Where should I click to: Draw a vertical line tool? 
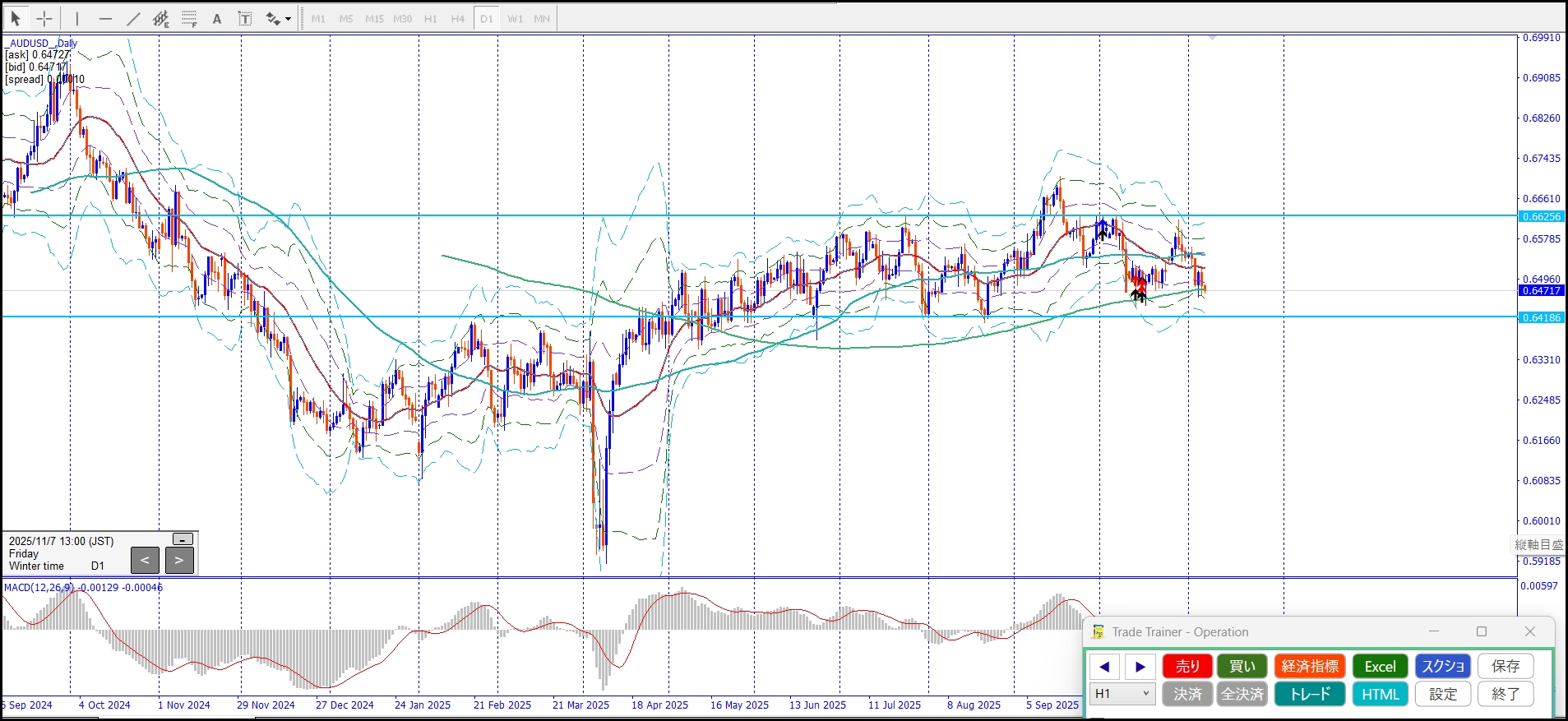pyautogui.click(x=77, y=18)
